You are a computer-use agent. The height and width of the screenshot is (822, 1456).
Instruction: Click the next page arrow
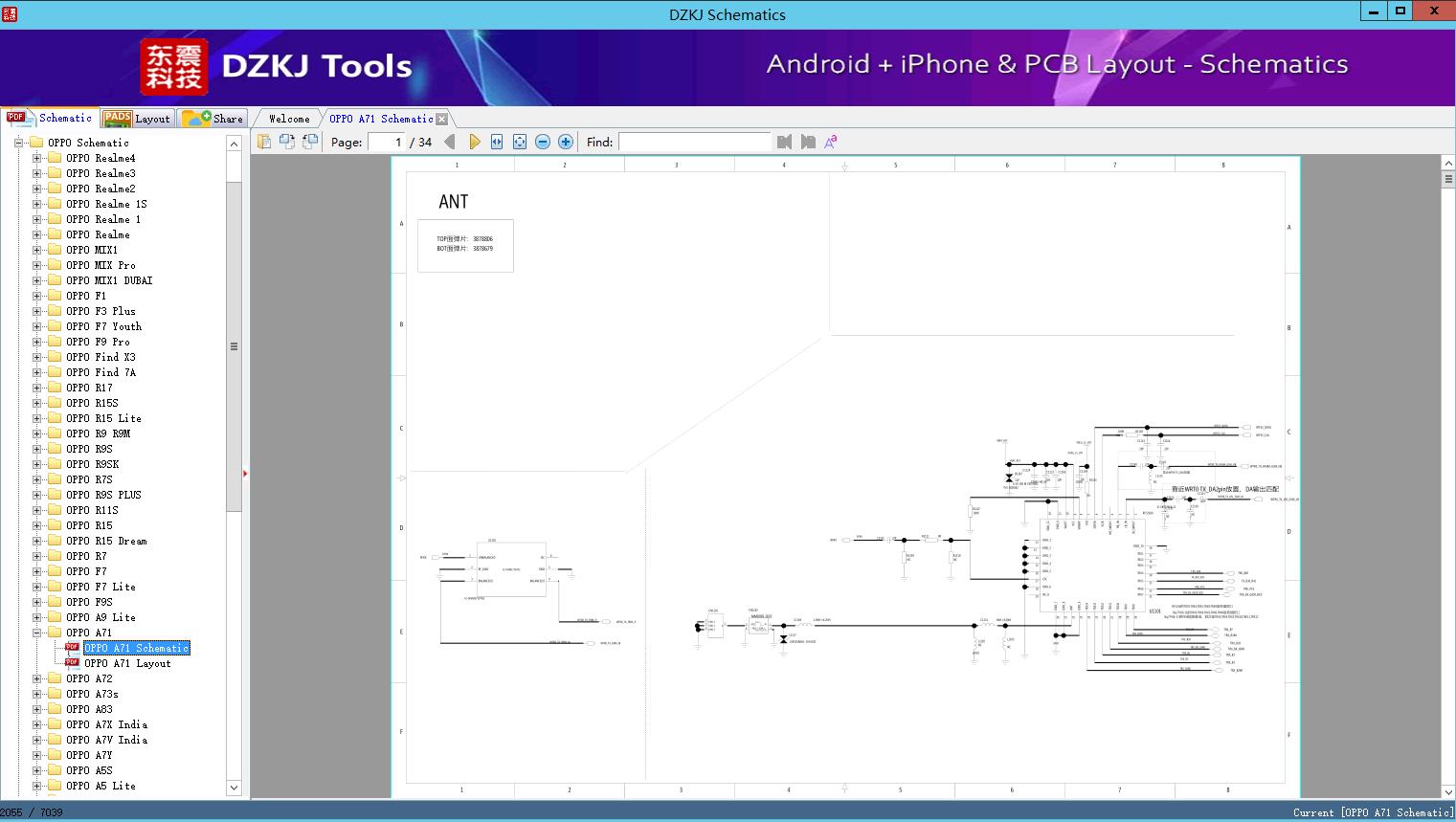(x=475, y=142)
